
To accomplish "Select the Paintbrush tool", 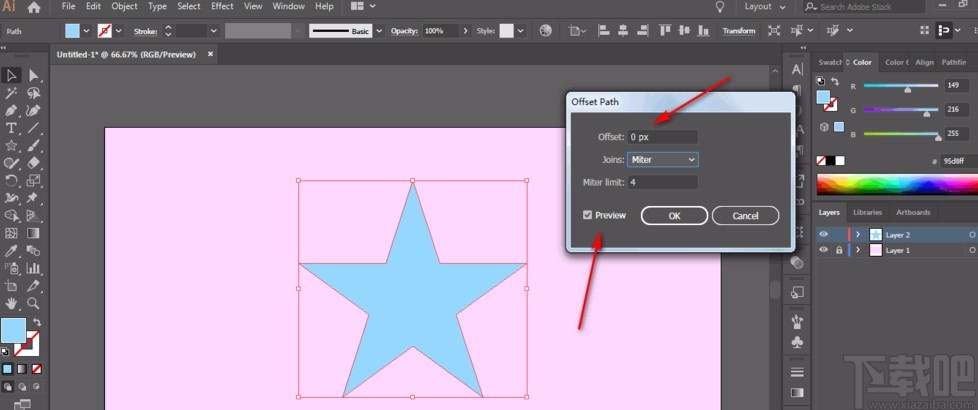I will click(33, 145).
